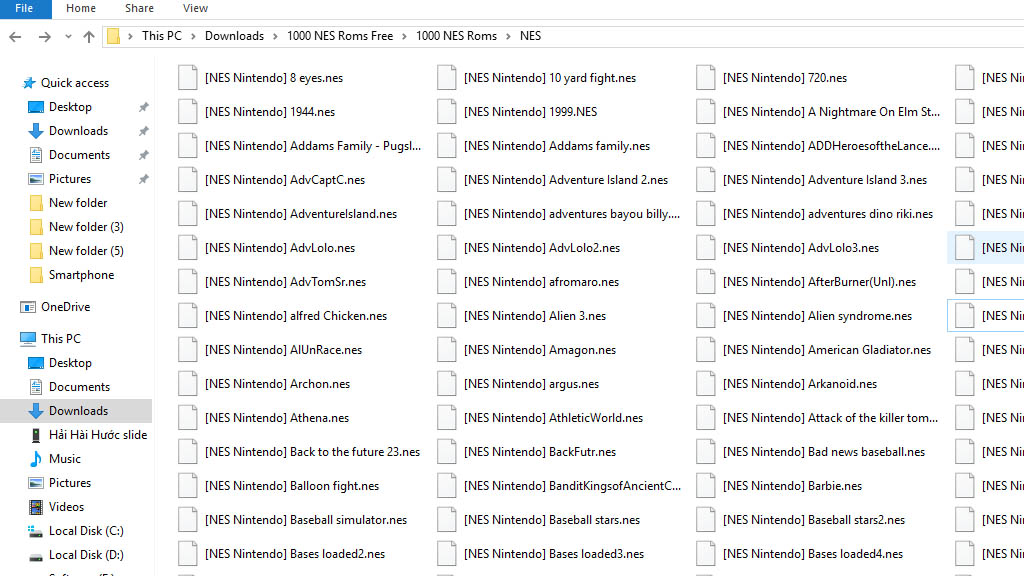Click the Forward navigation arrow
This screenshot has height=576, width=1024.
(x=44, y=36)
